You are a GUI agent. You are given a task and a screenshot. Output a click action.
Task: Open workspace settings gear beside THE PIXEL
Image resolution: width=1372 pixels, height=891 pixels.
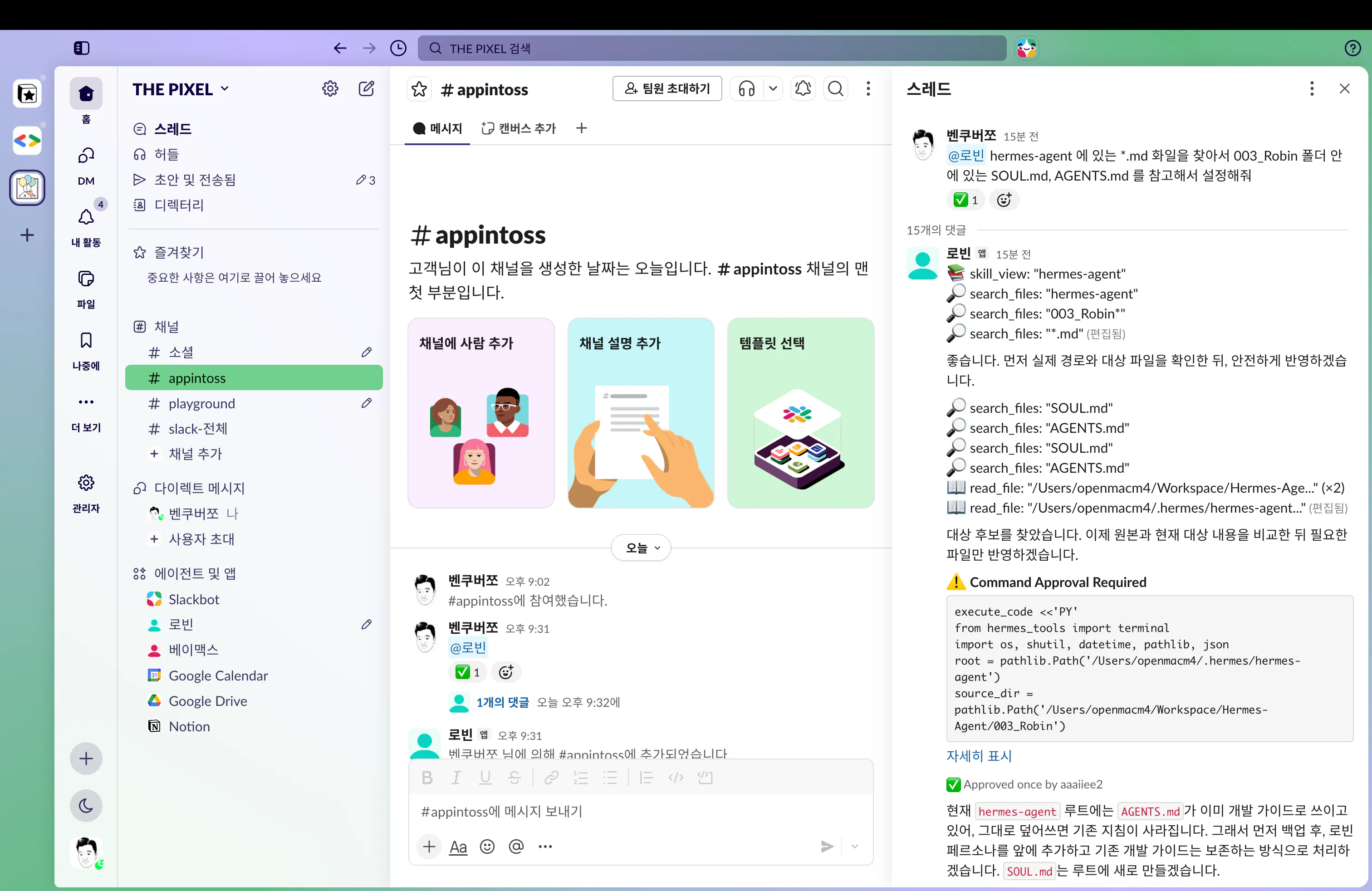click(330, 89)
